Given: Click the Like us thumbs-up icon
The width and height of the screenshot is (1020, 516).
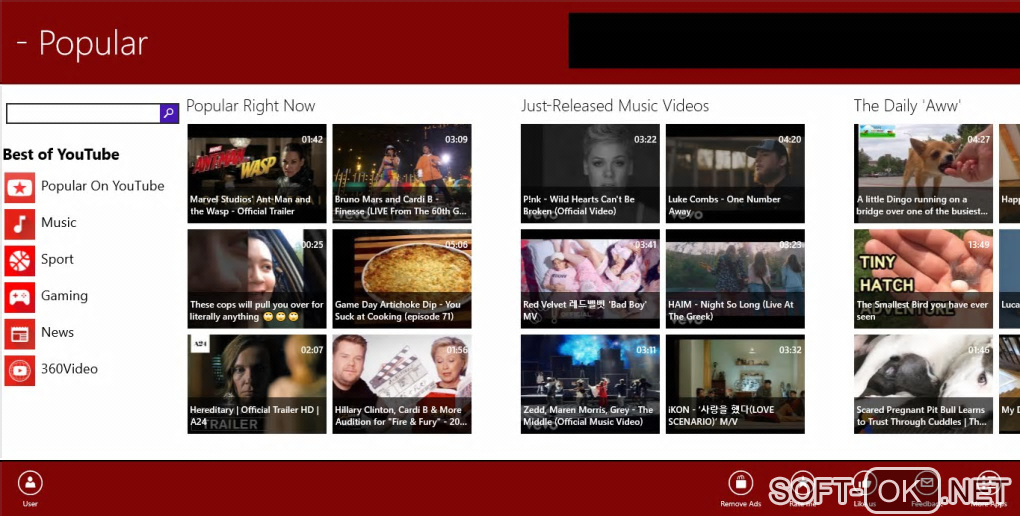Looking at the screenshot, I should pyautogui.click(x=865, y=483).
